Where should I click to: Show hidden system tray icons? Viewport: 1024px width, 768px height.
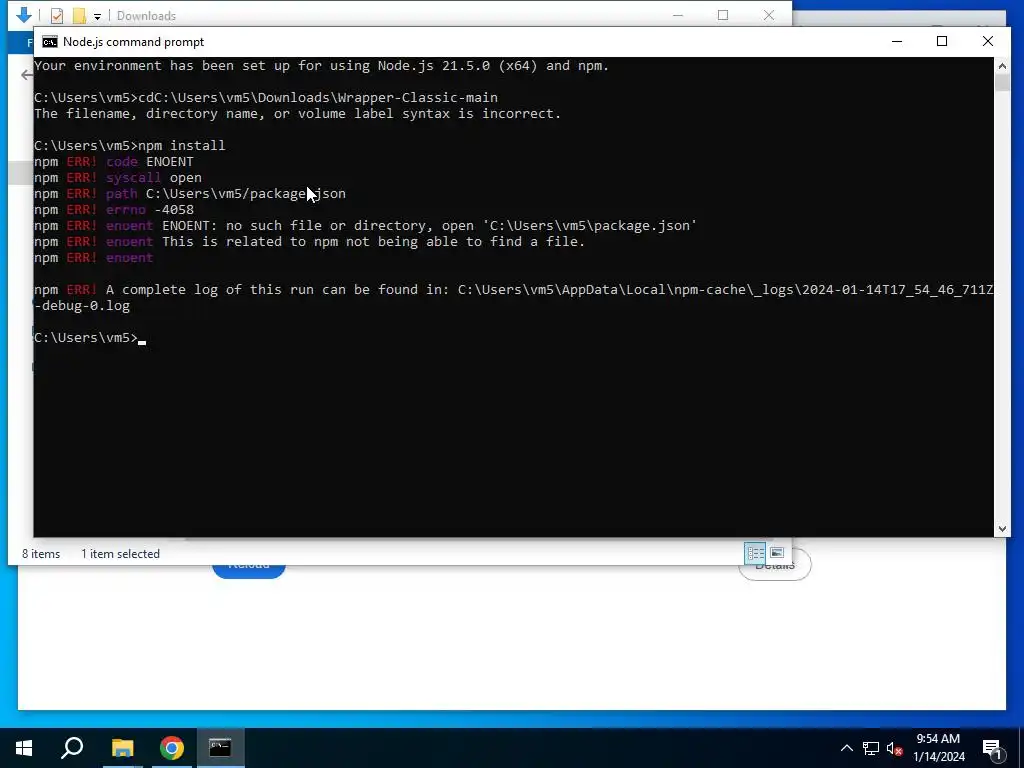[846, 748]
